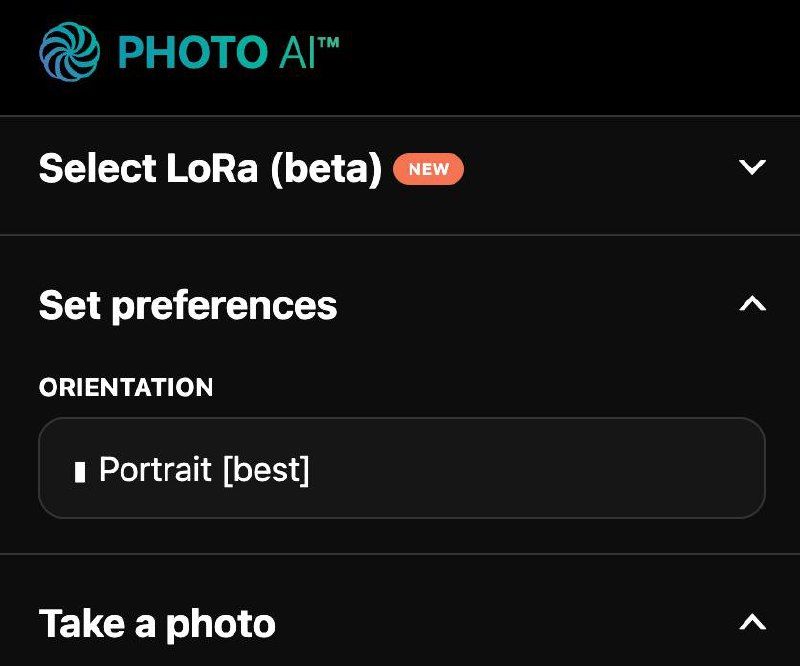Click the ORIENTATION label
The height and width of the screenshot is (666, 800).
click(x=126, y=388)
